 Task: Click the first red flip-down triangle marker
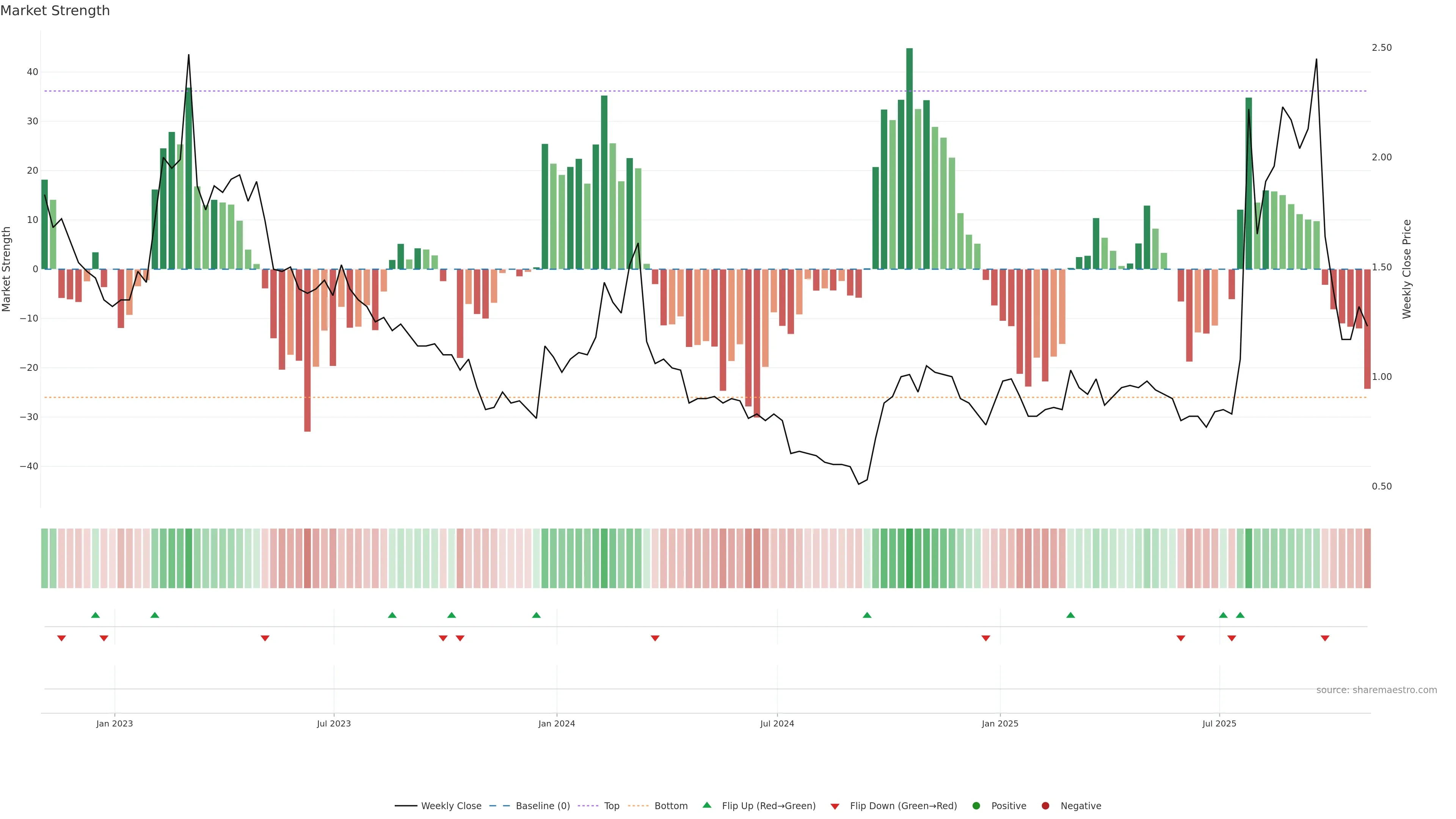(61, 638)
